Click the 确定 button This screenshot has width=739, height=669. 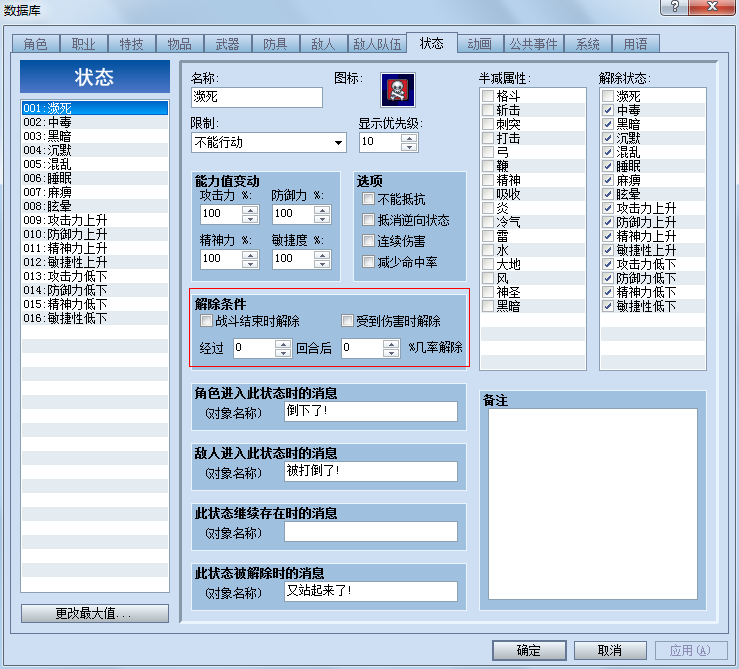point(529,651)
